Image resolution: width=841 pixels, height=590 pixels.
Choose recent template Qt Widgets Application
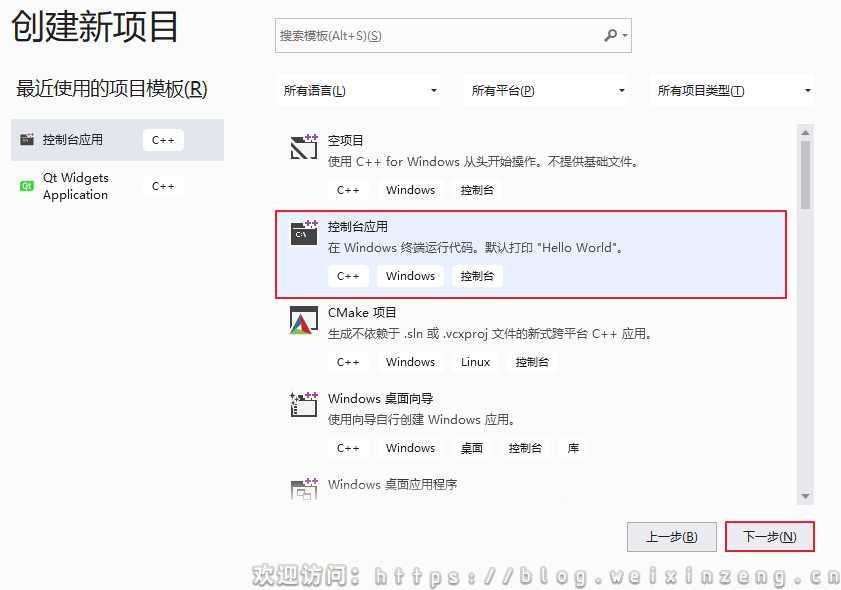coord(117,186)
